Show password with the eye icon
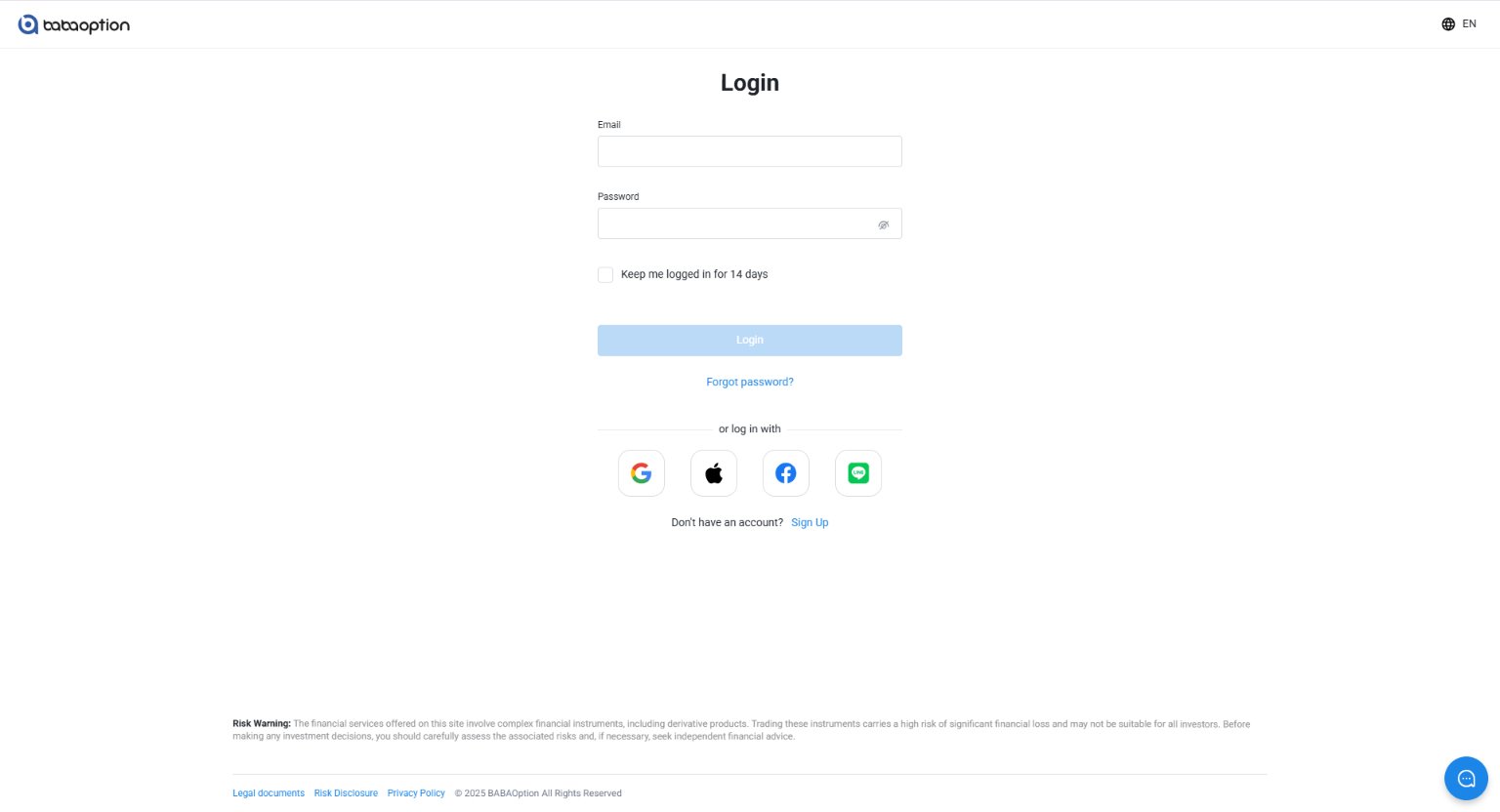This screenshot has height=812, width=1500. click(x=883, y=224)
